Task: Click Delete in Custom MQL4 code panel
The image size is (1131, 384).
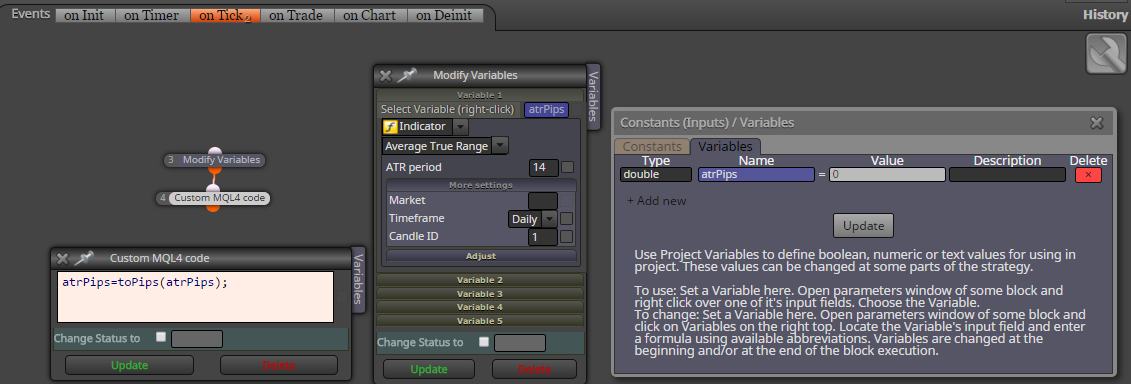Action: pos(278,365)
